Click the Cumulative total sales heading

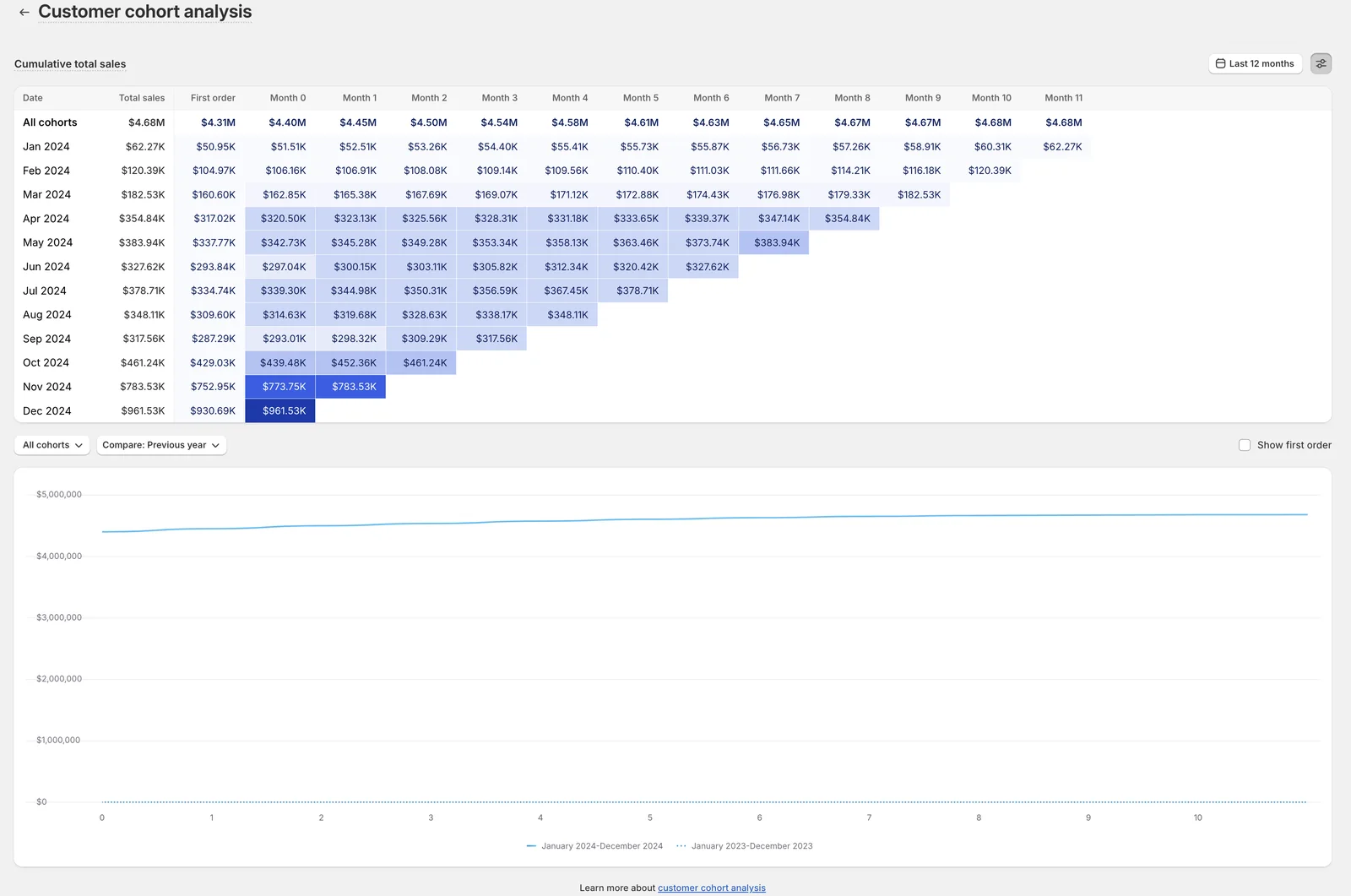(70, 64)
